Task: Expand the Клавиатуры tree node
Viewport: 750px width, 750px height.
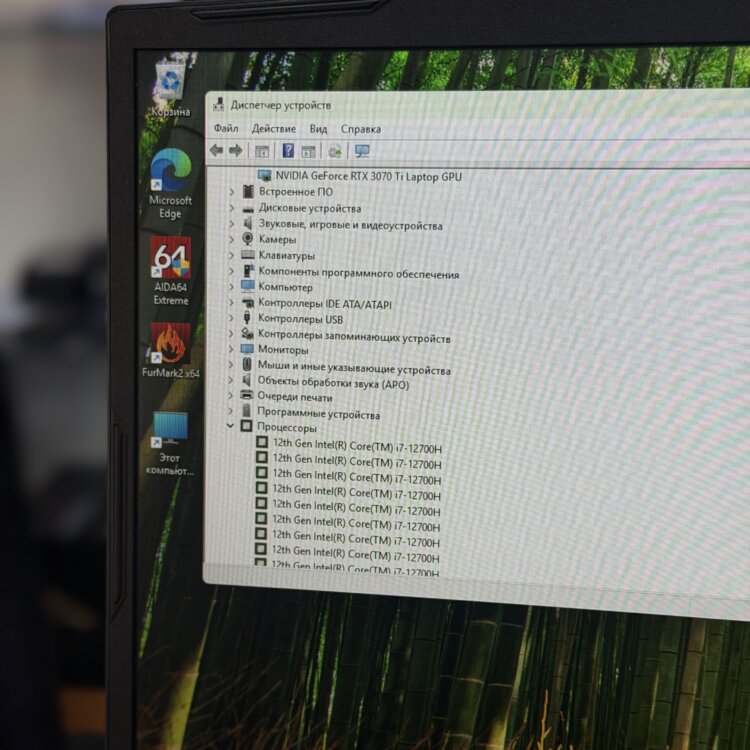Action: click(232, 255)
